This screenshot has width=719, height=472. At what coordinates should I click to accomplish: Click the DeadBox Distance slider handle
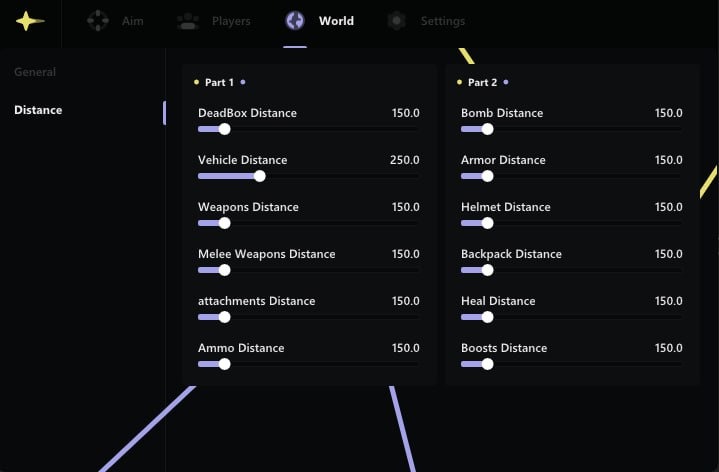click(224, 129)
